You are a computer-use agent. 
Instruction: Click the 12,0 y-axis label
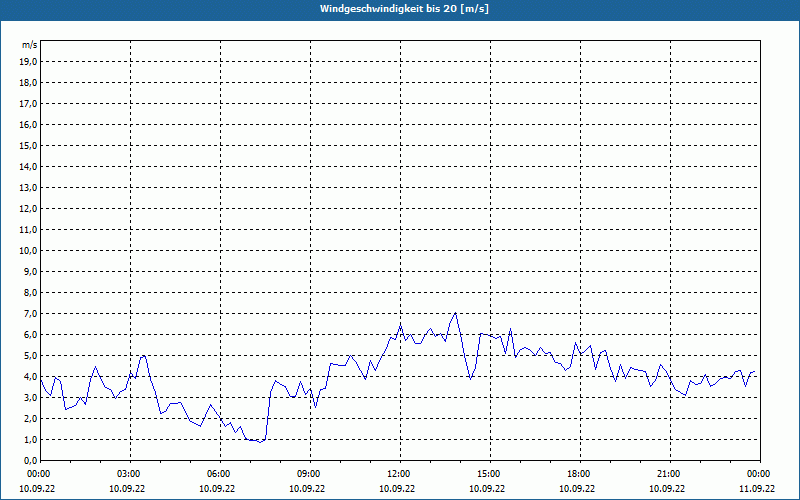point(29,209)
